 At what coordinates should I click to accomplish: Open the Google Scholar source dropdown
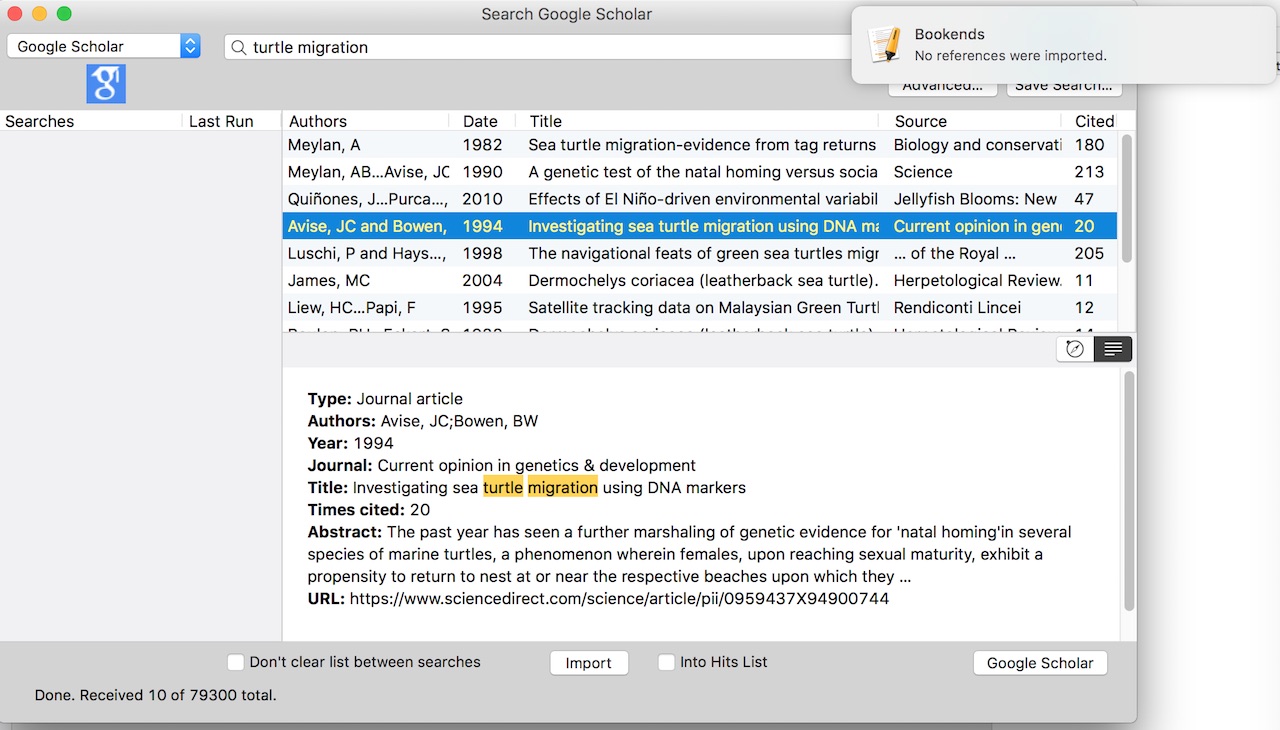coord(104,46)
